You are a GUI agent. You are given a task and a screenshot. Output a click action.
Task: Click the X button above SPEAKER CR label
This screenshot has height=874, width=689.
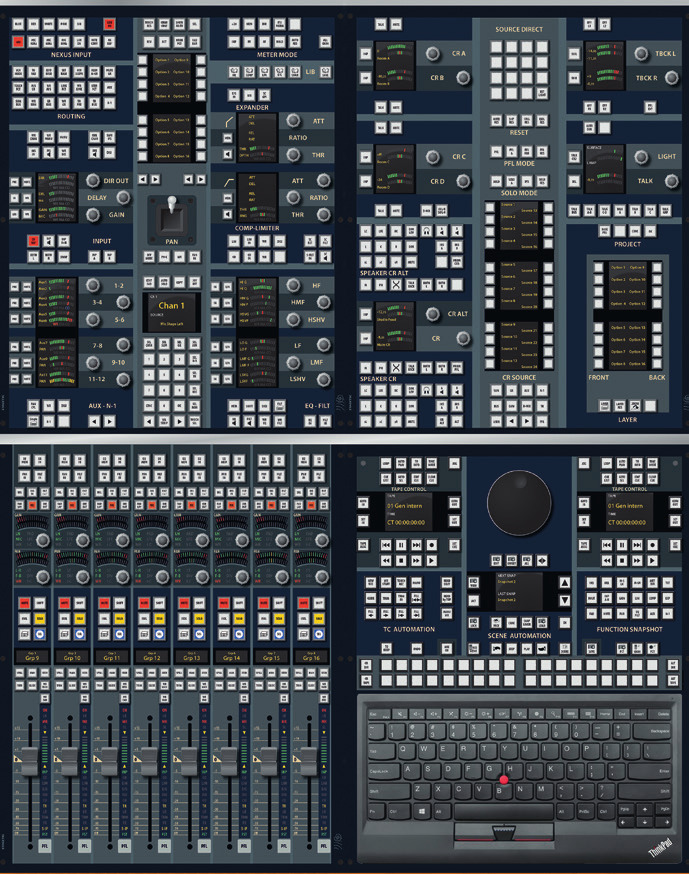point(396,368)
